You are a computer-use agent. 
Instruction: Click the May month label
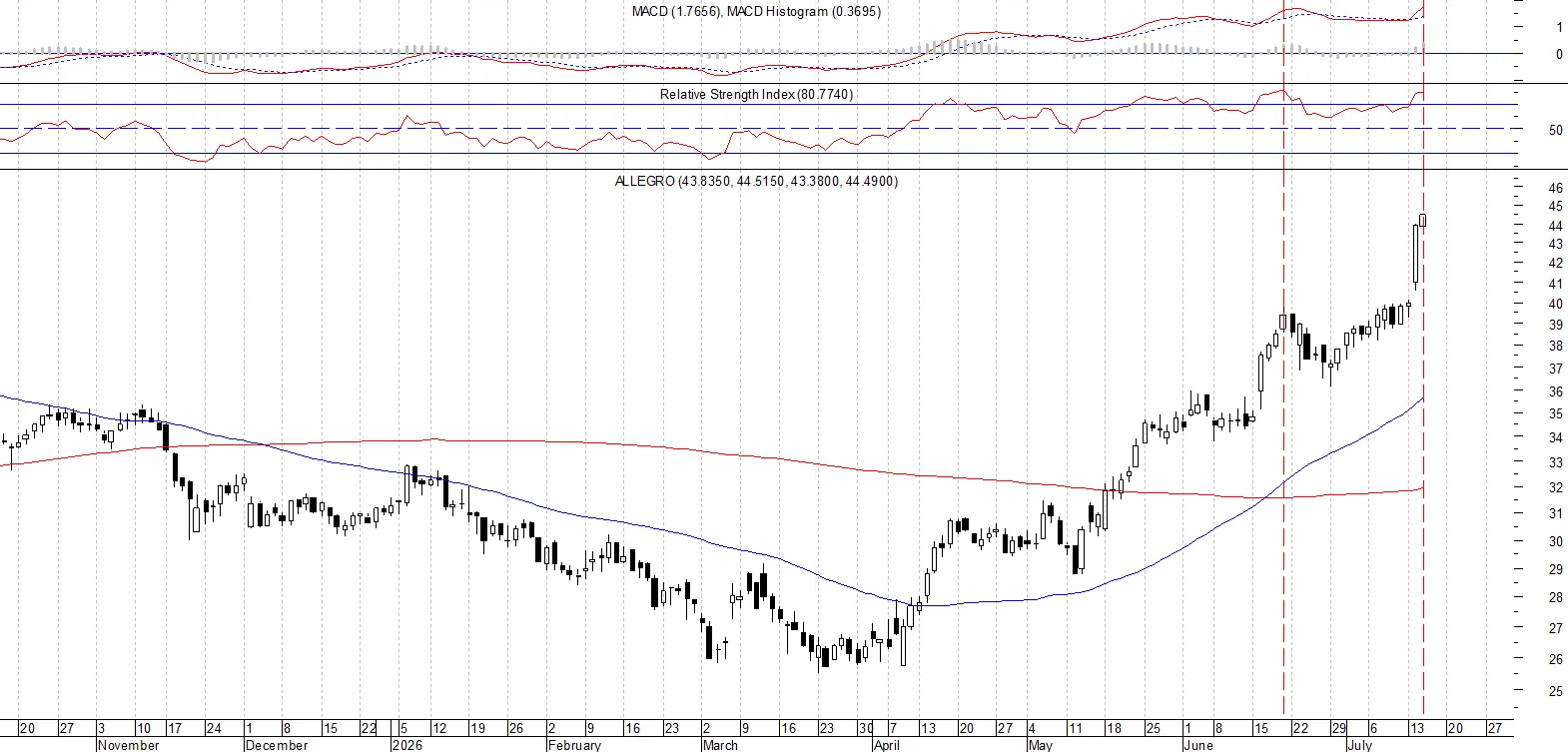pyautogui.click(x=1040, y=745)
